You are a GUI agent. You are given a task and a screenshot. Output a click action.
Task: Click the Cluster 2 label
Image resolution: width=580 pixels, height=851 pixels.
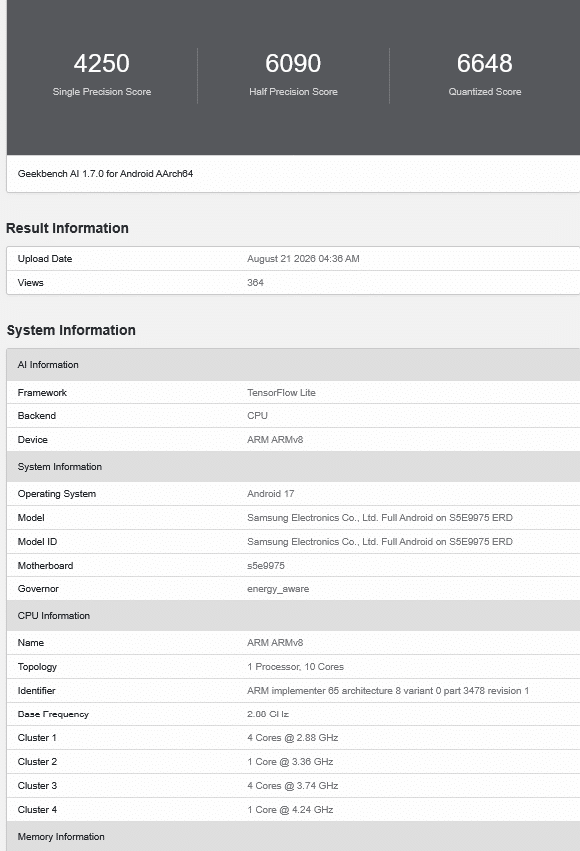(37, 761)
